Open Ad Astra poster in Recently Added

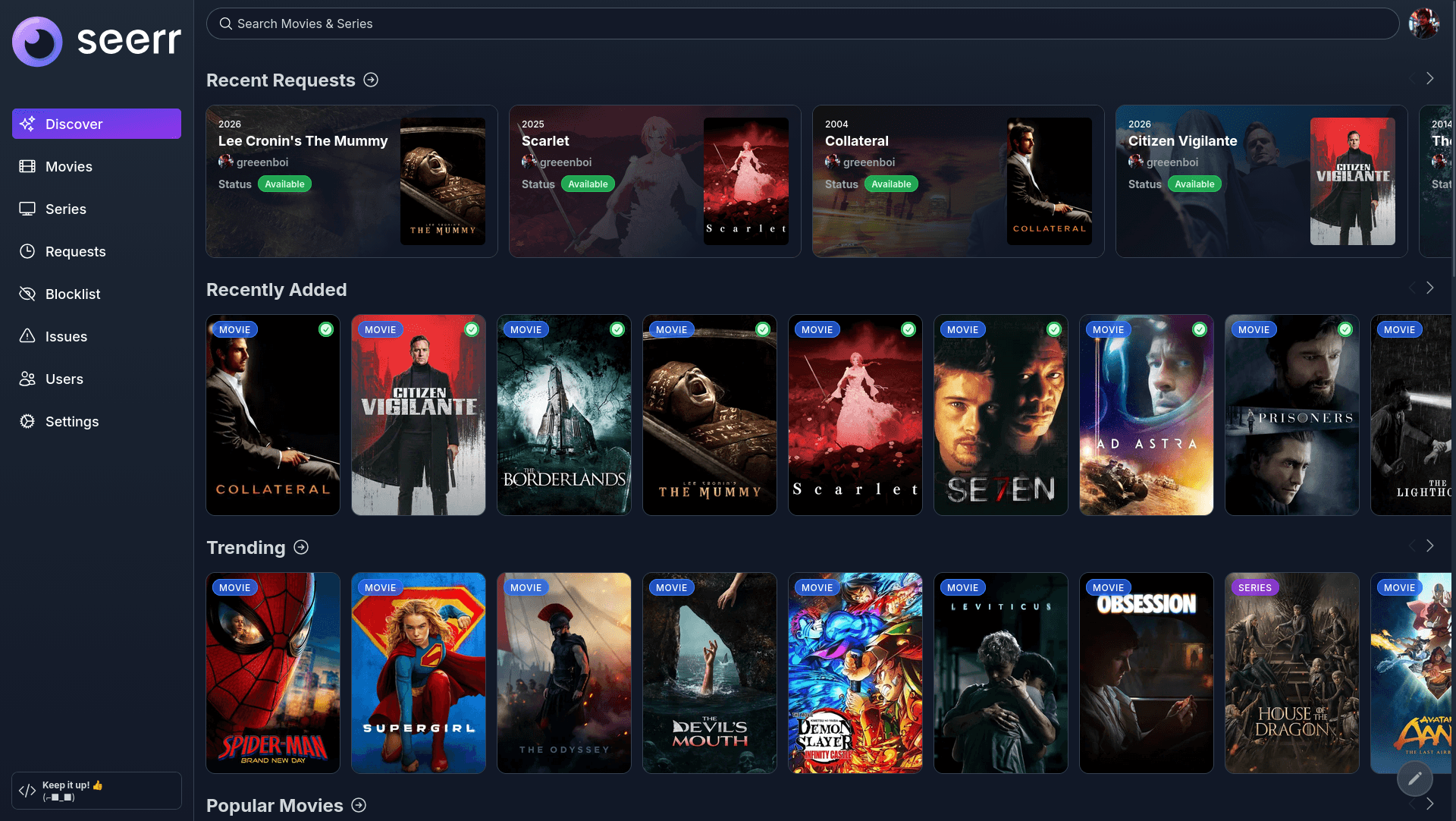click(1147, 415)
